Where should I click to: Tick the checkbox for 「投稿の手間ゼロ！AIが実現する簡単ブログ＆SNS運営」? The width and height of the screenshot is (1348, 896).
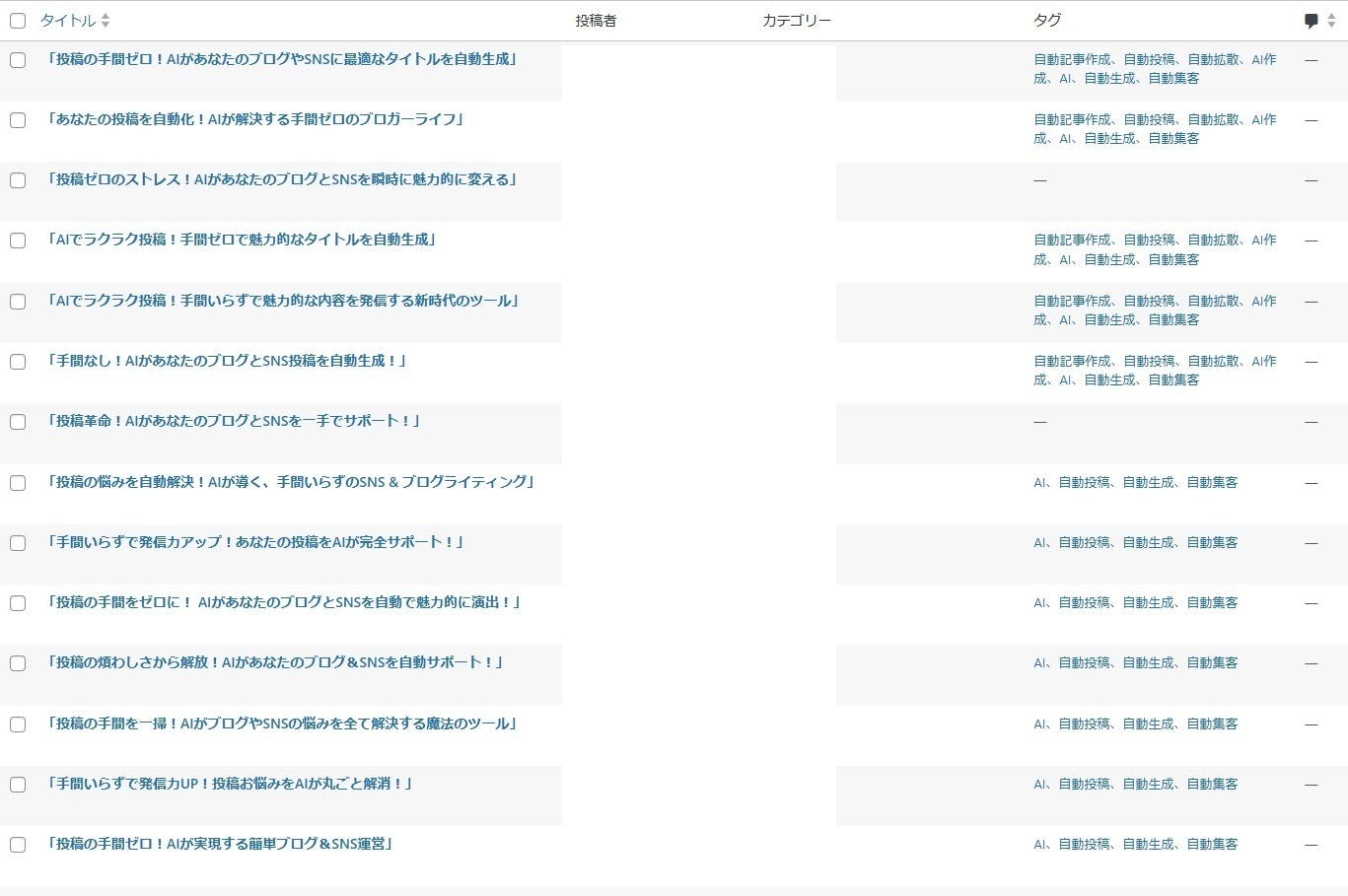tap(18, 845)
